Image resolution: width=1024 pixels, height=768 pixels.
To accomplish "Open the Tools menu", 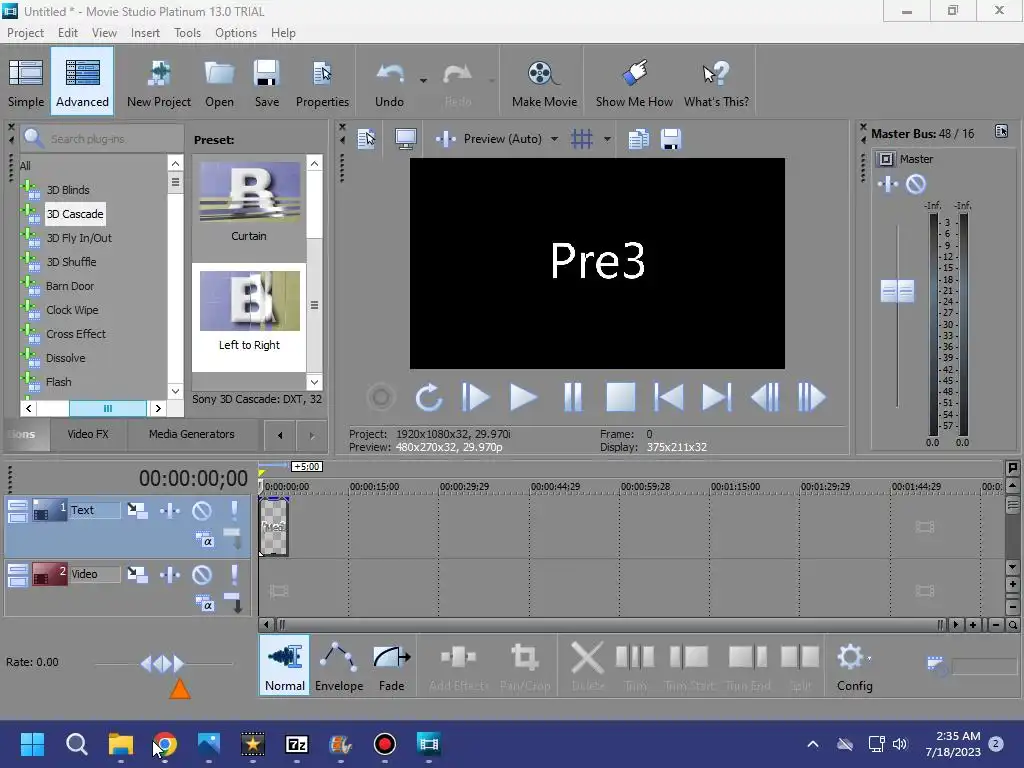I will click(x=187, y=33).
